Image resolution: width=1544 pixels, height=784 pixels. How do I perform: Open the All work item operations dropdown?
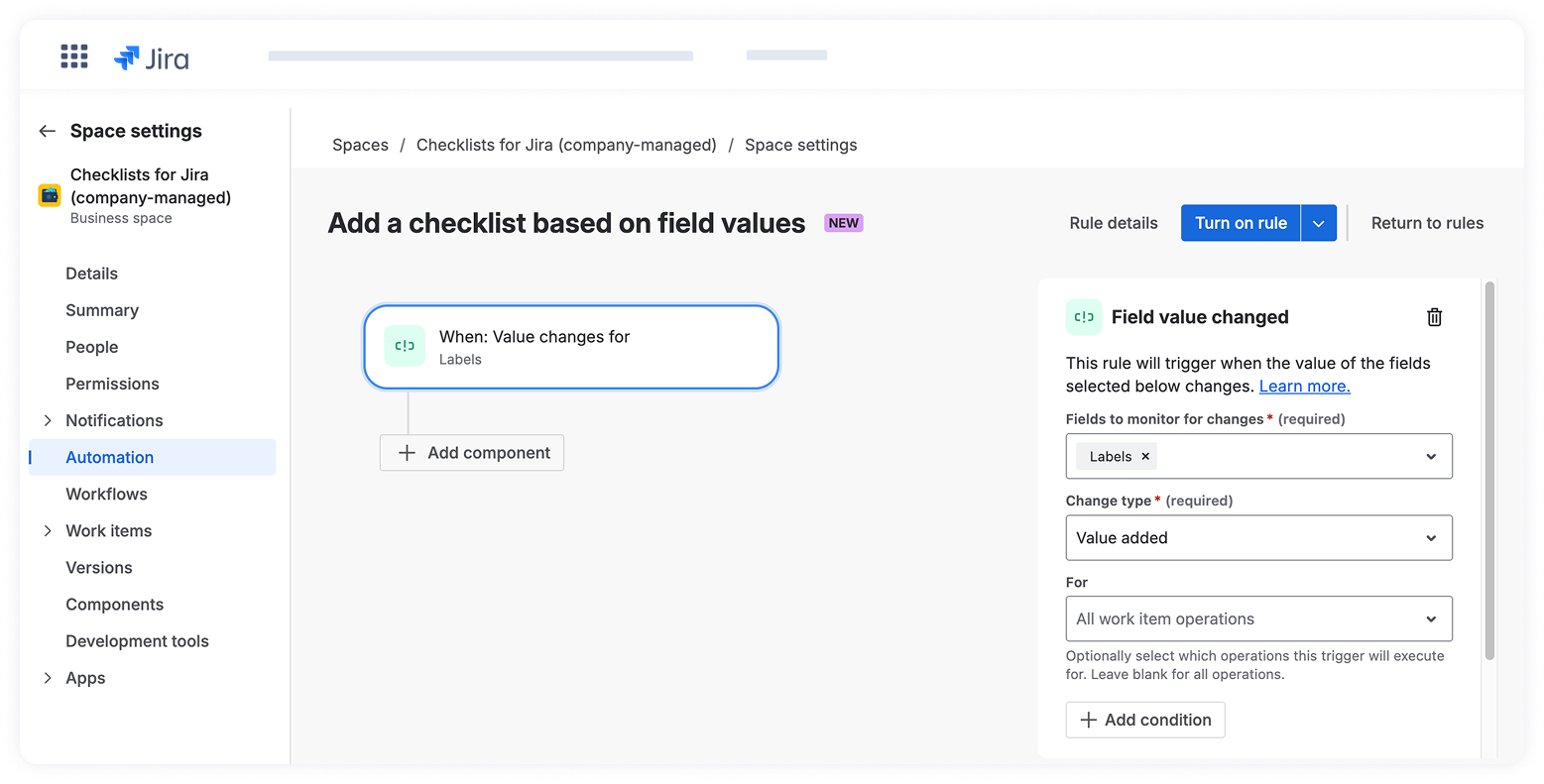[1258, 619]
